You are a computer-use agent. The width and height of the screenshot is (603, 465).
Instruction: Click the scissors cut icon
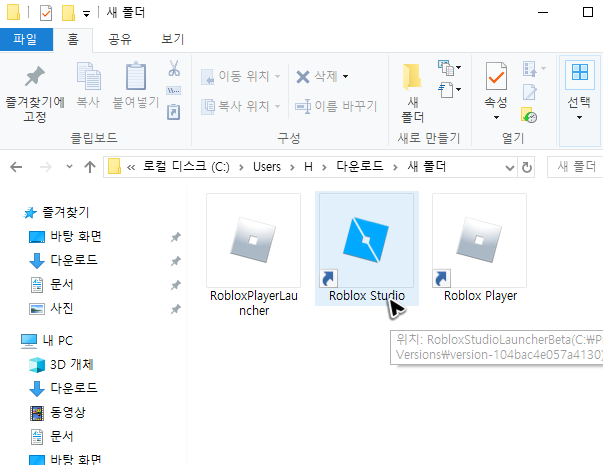click(174, 68)
